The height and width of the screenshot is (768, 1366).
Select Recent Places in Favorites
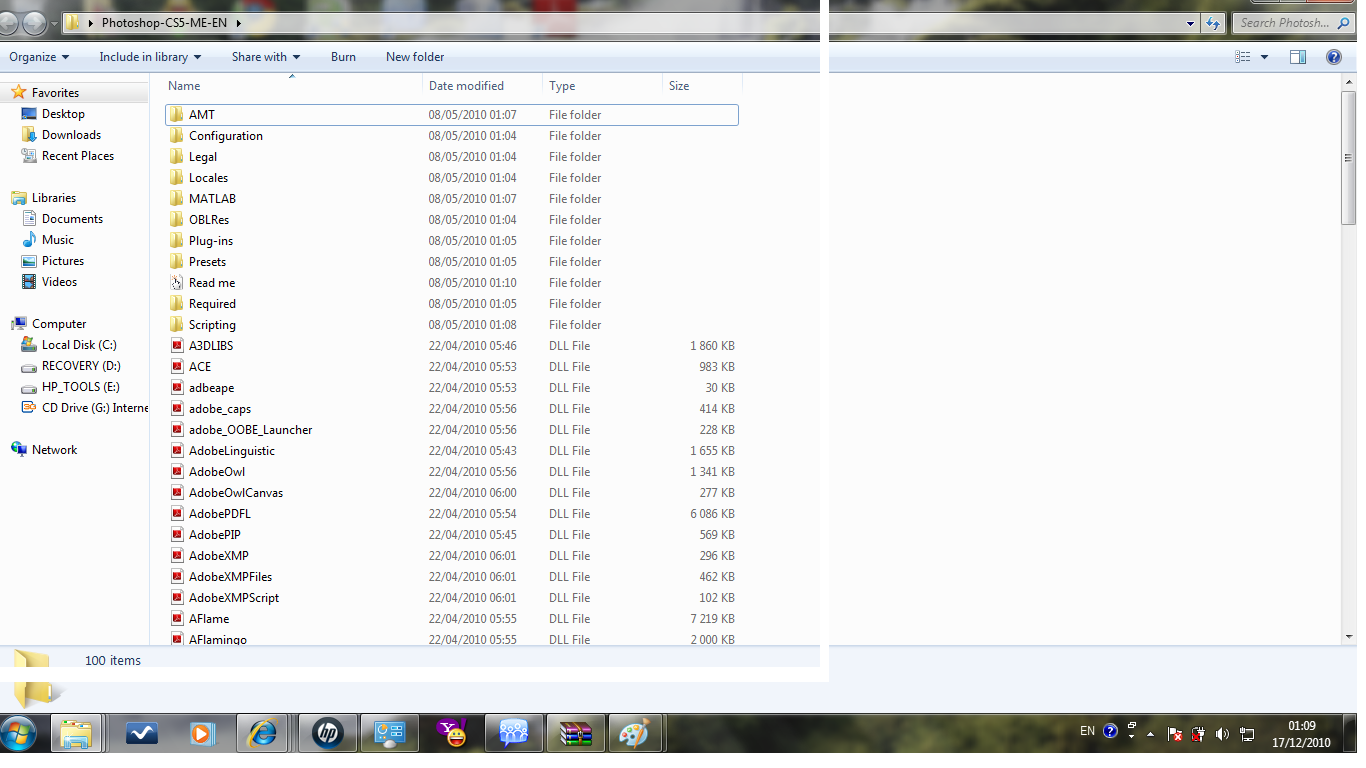tap(78, 156)
